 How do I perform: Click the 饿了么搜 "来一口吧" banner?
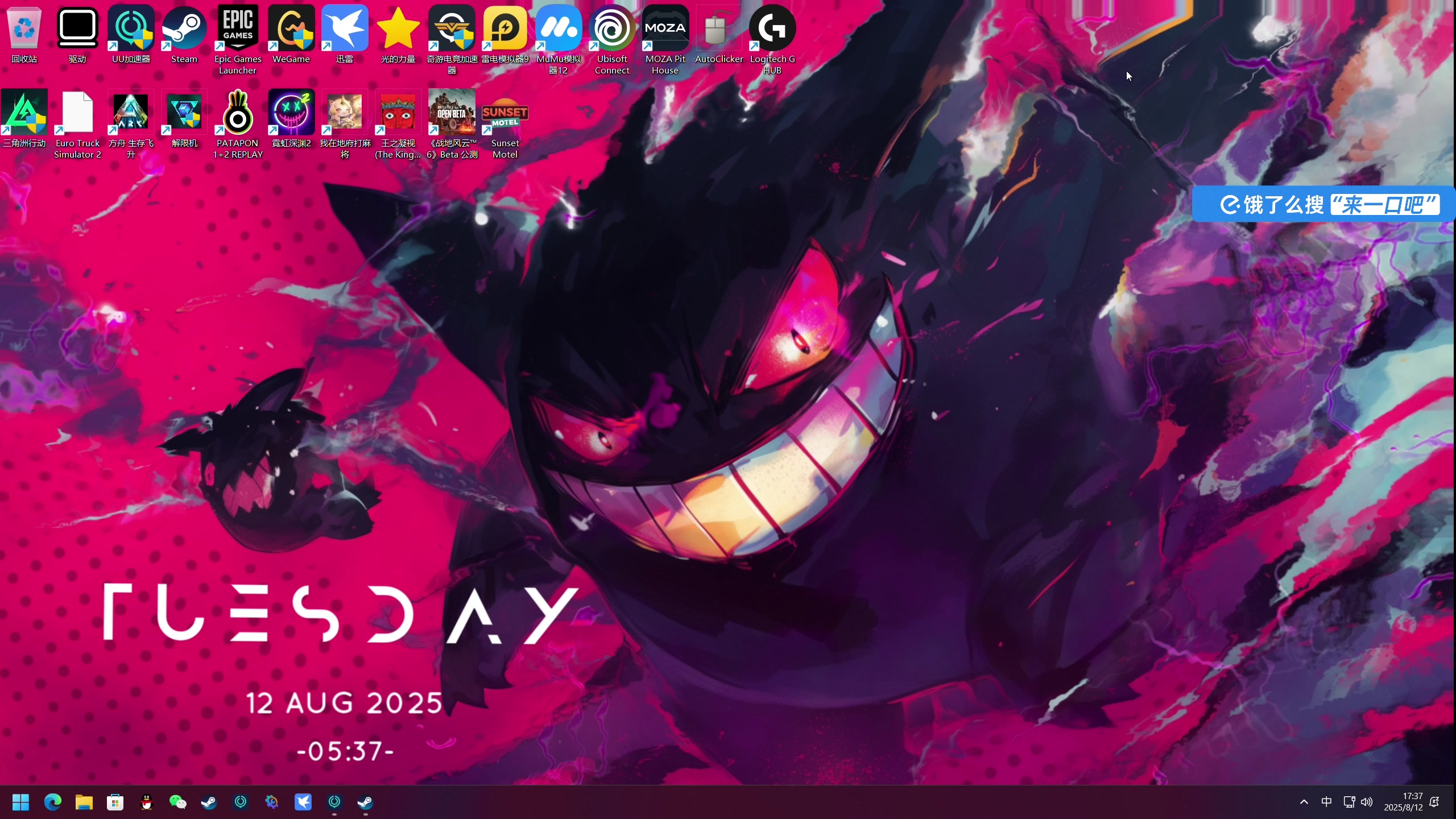(1323, 204)
